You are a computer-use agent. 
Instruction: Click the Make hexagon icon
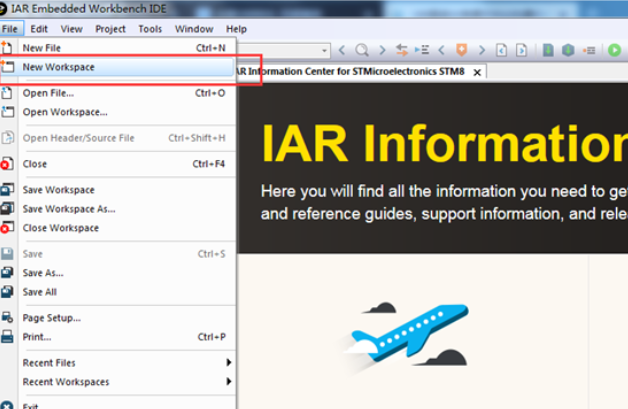[568, 50]
